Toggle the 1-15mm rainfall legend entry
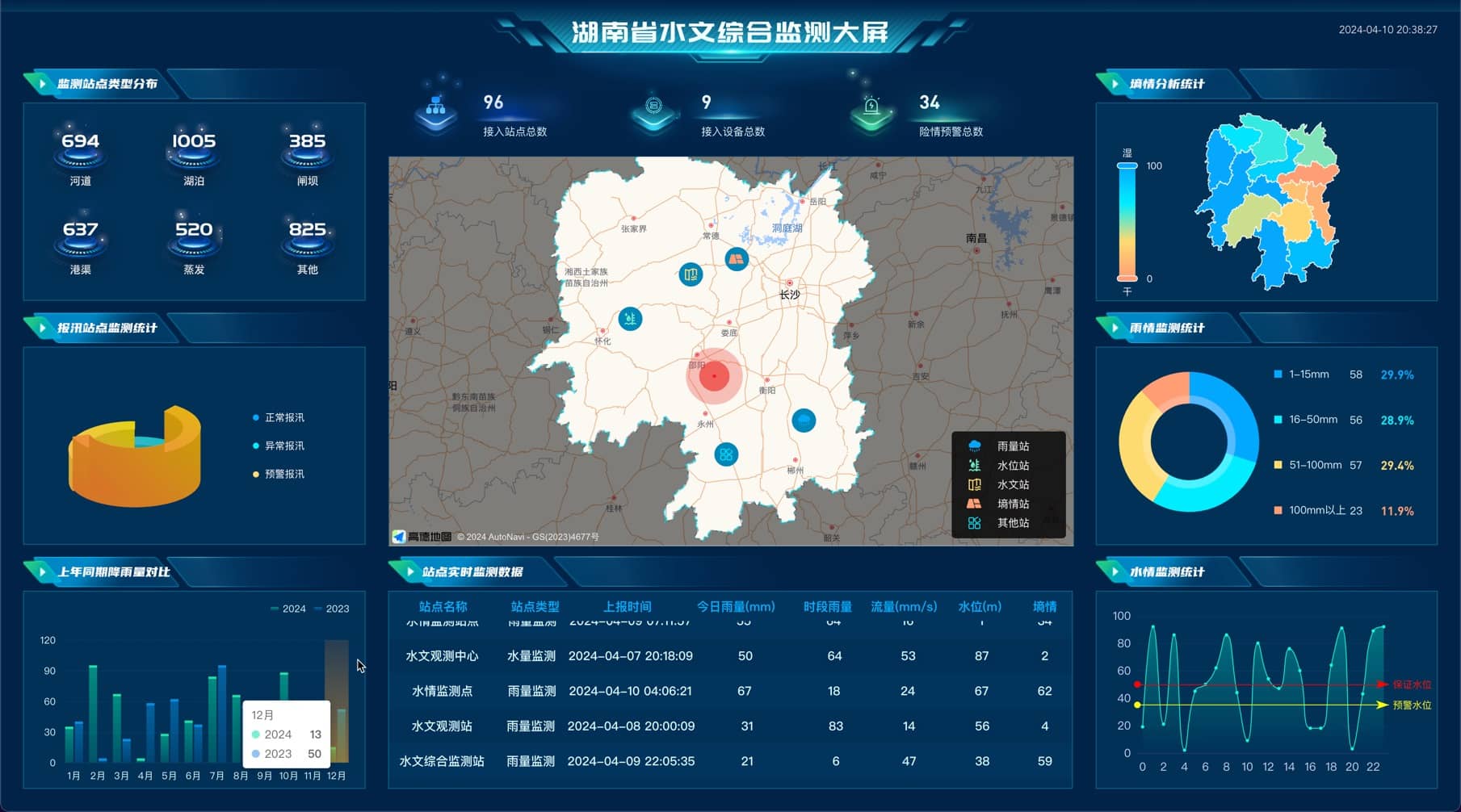The height and width of the screenshot is (812, 1461). pos(1301,375)
